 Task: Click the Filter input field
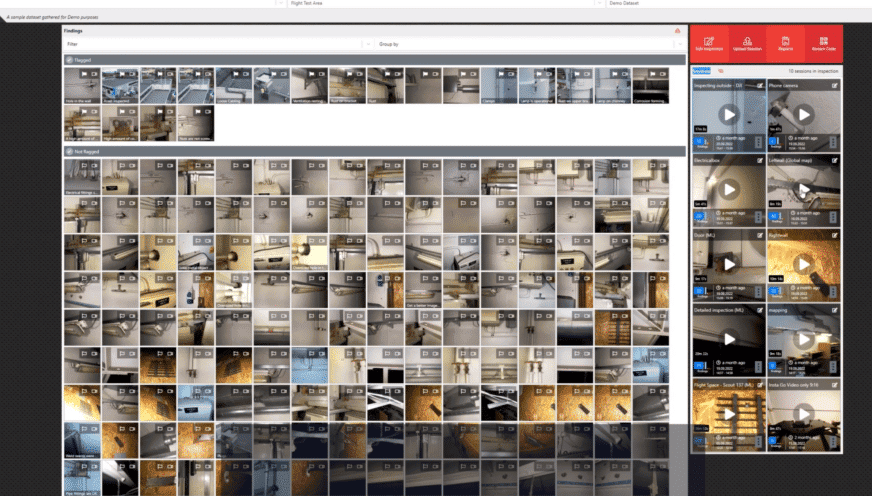click(214, 44)
